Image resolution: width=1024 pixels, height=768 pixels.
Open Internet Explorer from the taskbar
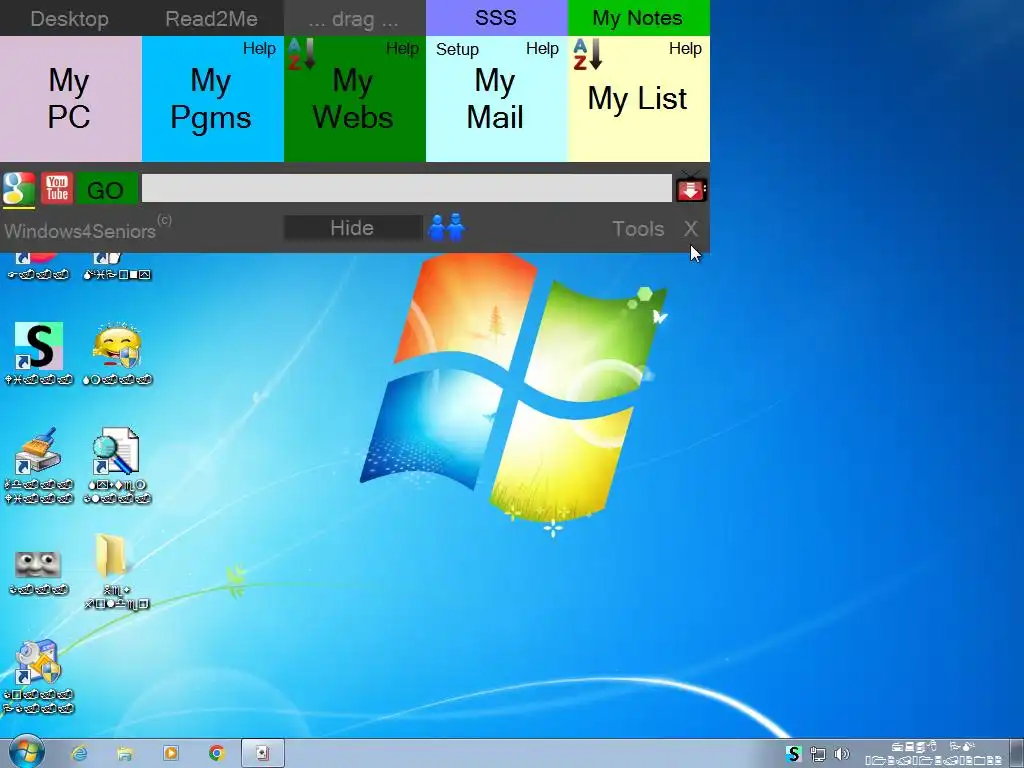(x=79, y=754)
